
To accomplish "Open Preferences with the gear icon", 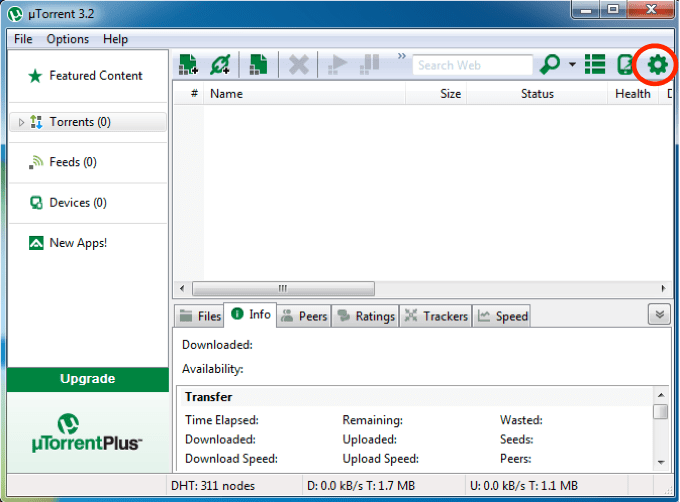I will tap(657, 66).
